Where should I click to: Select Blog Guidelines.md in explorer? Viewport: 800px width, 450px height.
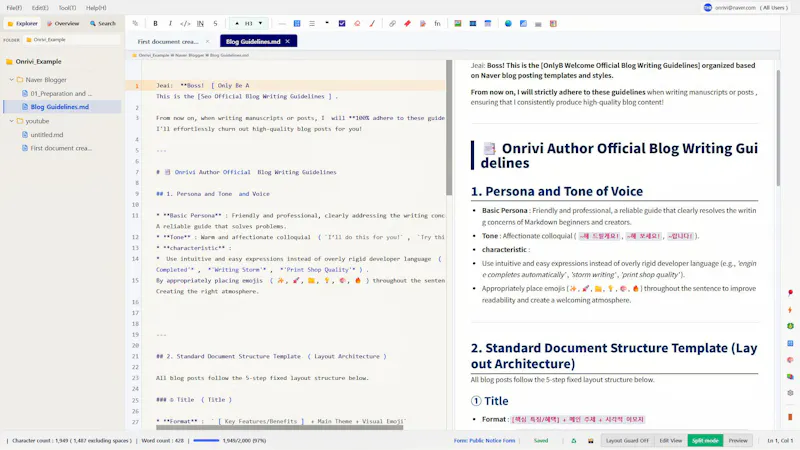click(60, 107)
